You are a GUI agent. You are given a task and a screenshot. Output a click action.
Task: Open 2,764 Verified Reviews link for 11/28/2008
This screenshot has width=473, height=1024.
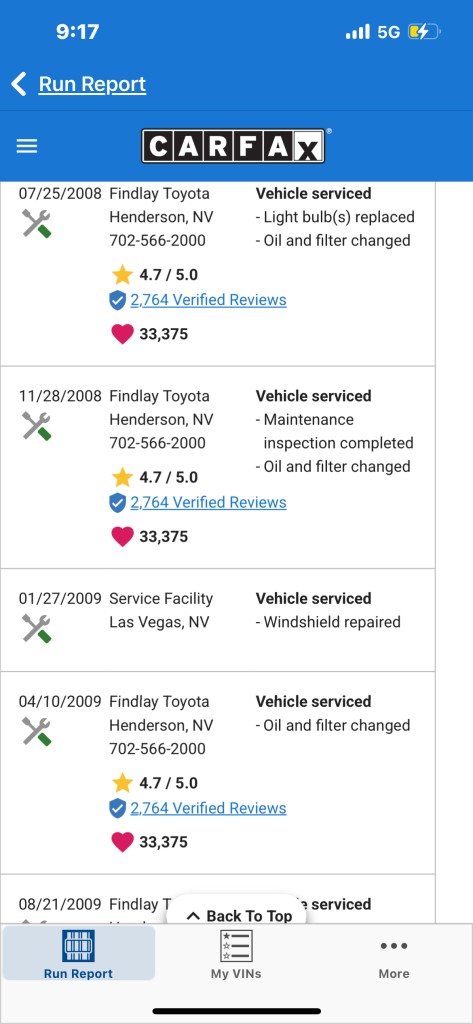pos(208,503)
